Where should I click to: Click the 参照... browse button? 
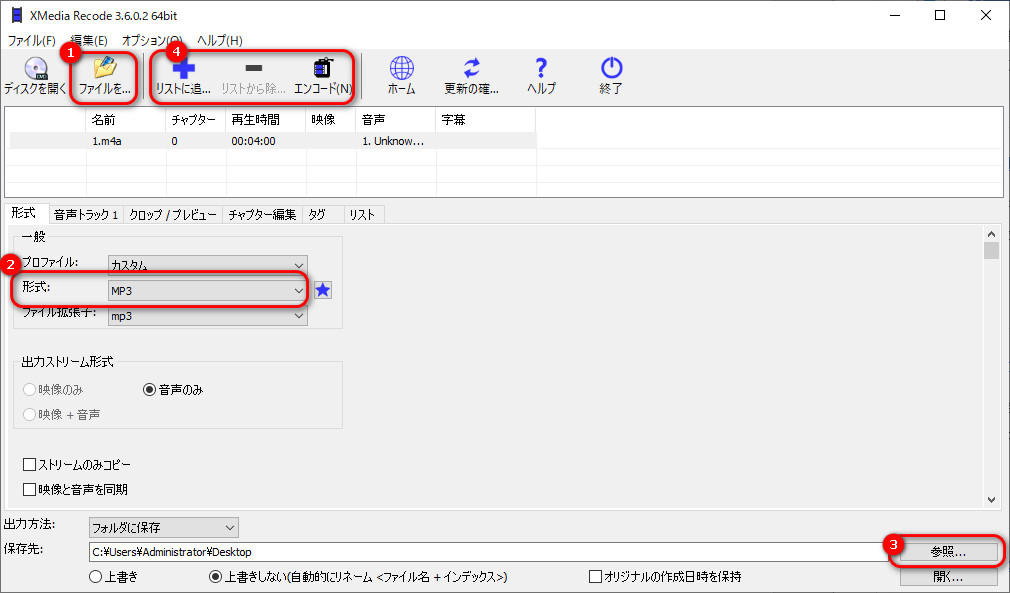coord(948,552)
